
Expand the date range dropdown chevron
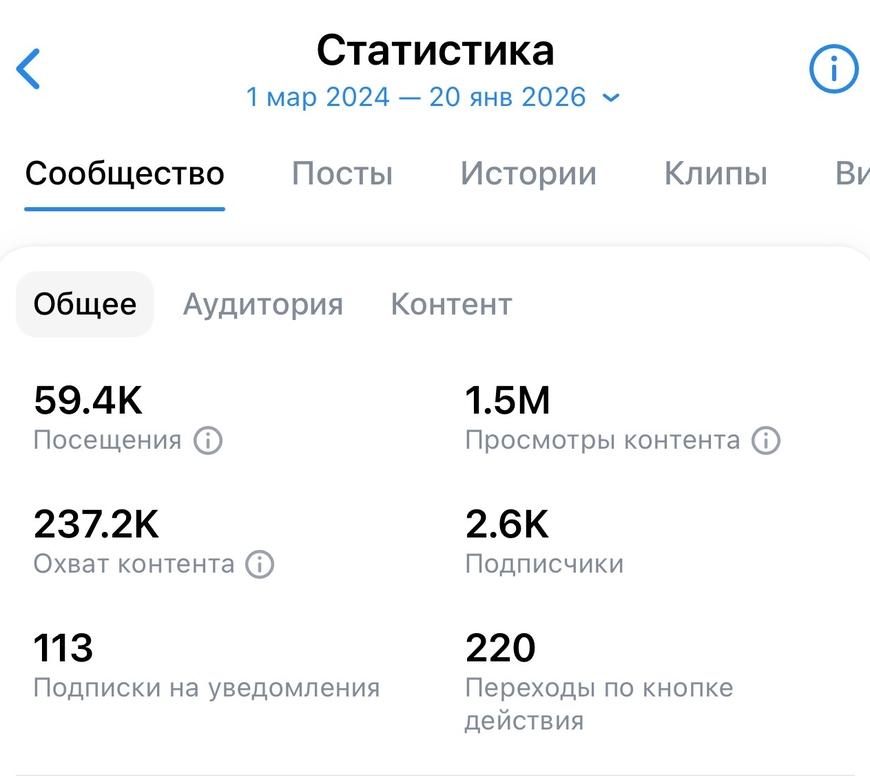click(612, 98)
